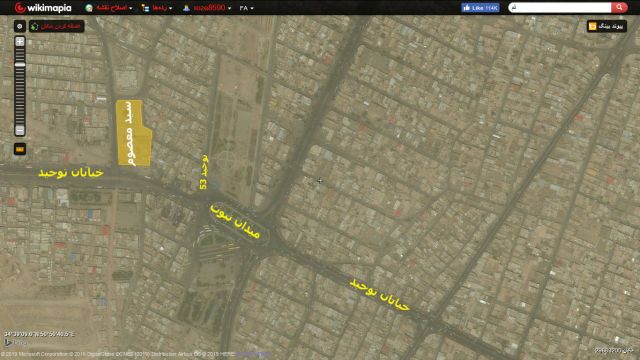Click the red search magnifier button
640x360 pixels.
[x=619, y=7]
